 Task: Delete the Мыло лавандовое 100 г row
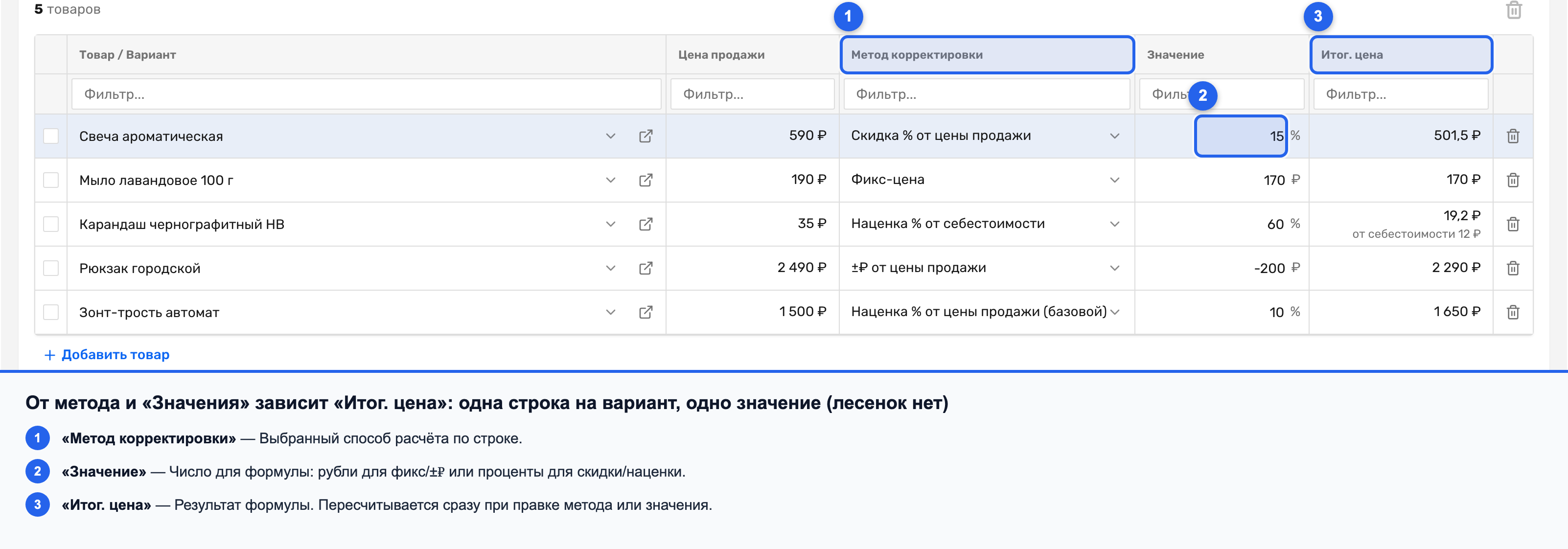pyautogui.click(x=1513, y=180)
